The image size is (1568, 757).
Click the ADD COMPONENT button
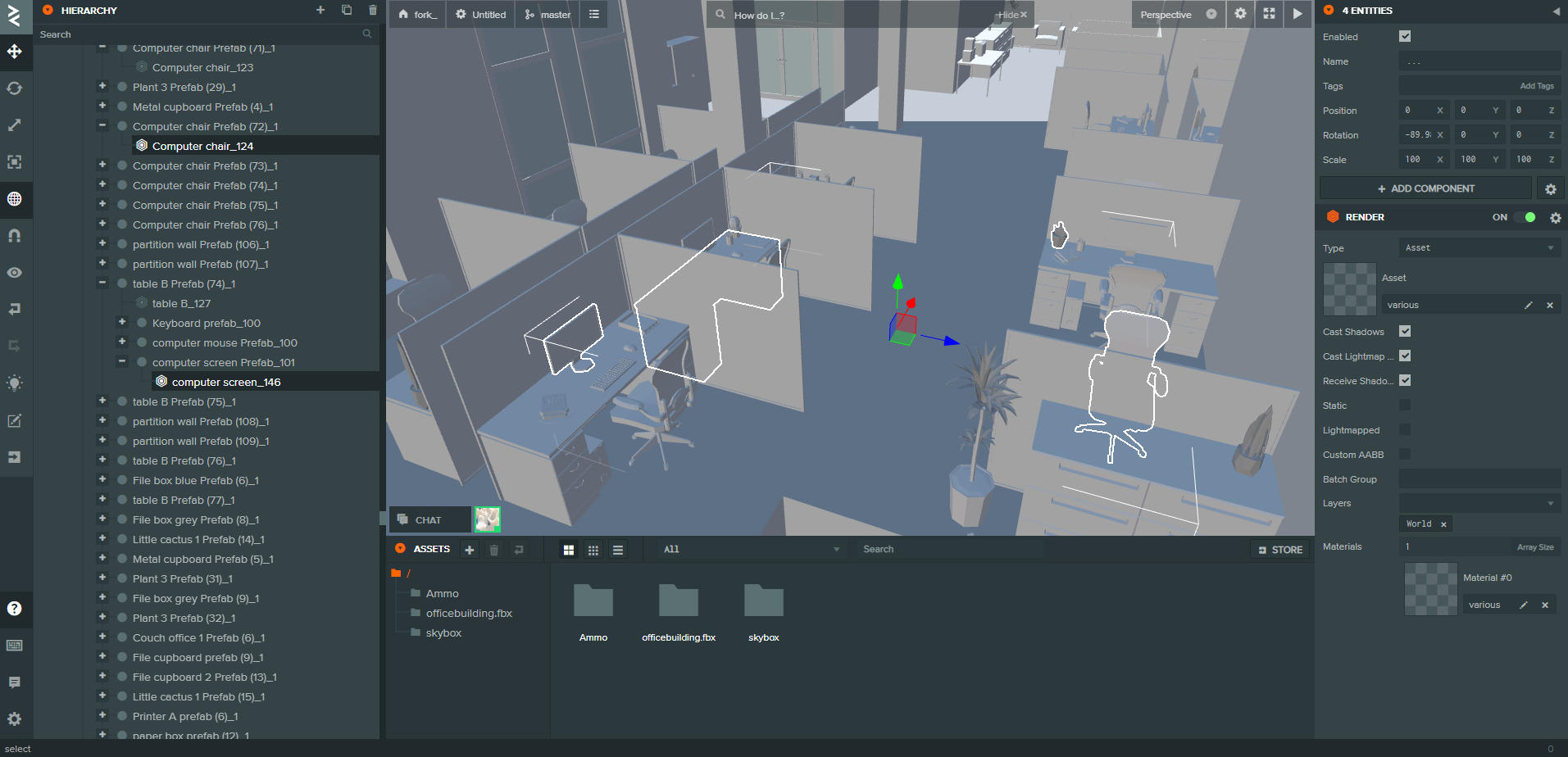coord(1425,188)
